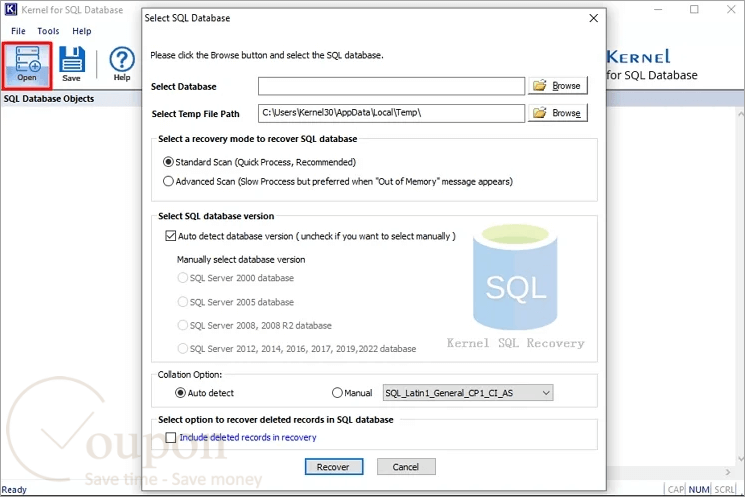Click the SCRL status bar indicator
This screenshot has width=745, height=497.
[x=724, y=489]
